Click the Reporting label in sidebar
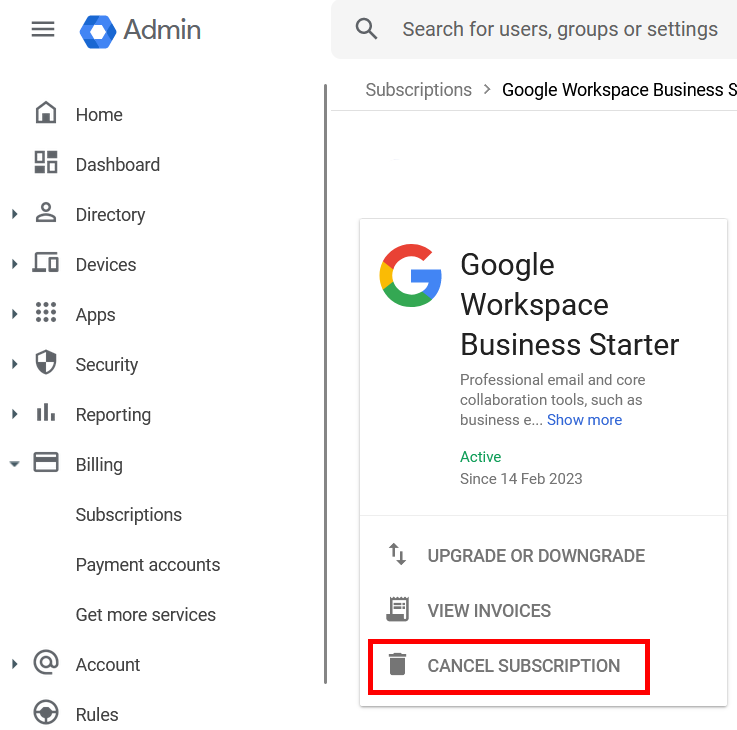Screen dimensions: 737x730 tap(113, 415)
